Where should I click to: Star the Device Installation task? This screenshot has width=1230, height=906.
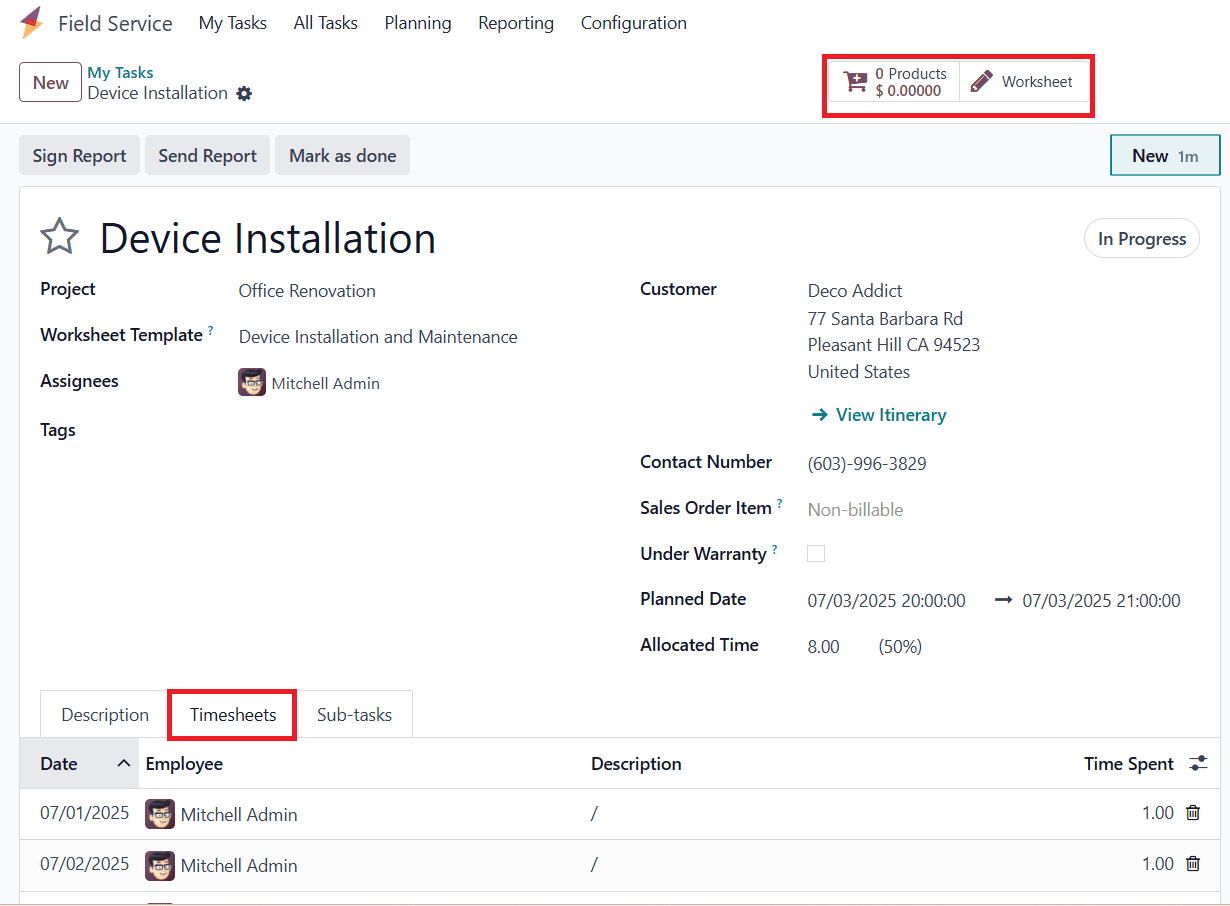[59, 238]
